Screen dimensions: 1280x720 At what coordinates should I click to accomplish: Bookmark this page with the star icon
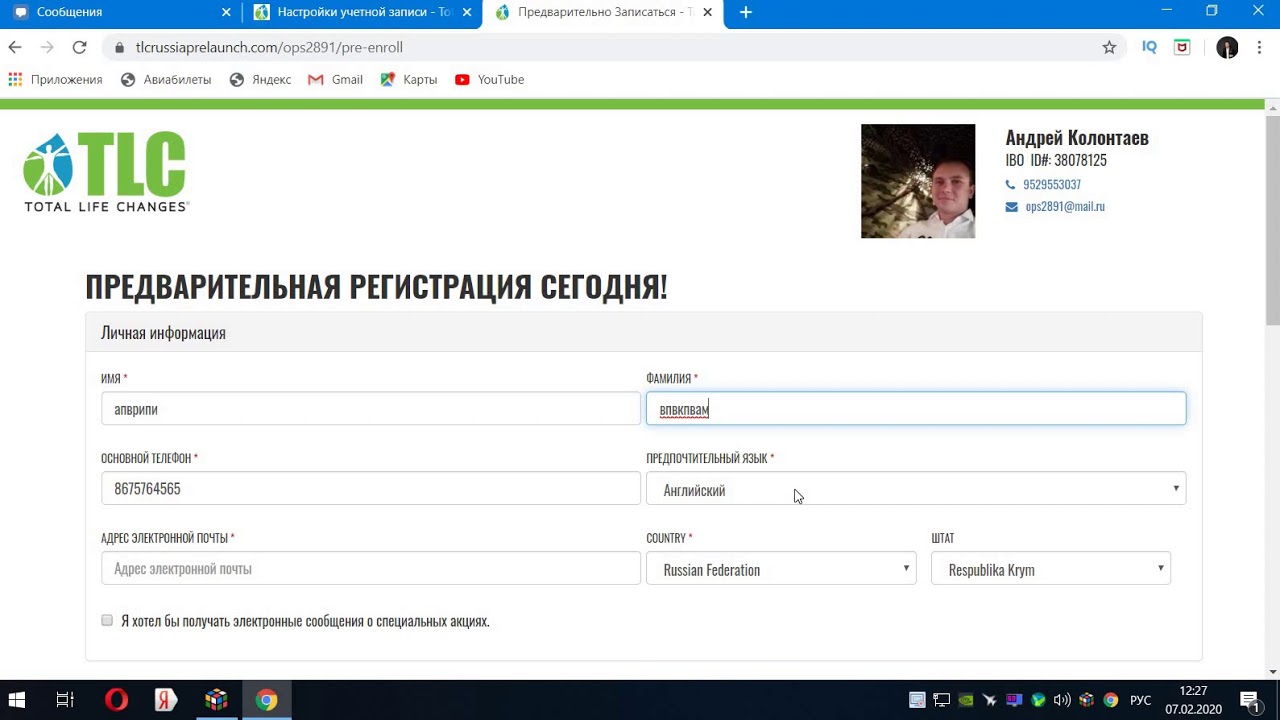(x=1109, y=47)
